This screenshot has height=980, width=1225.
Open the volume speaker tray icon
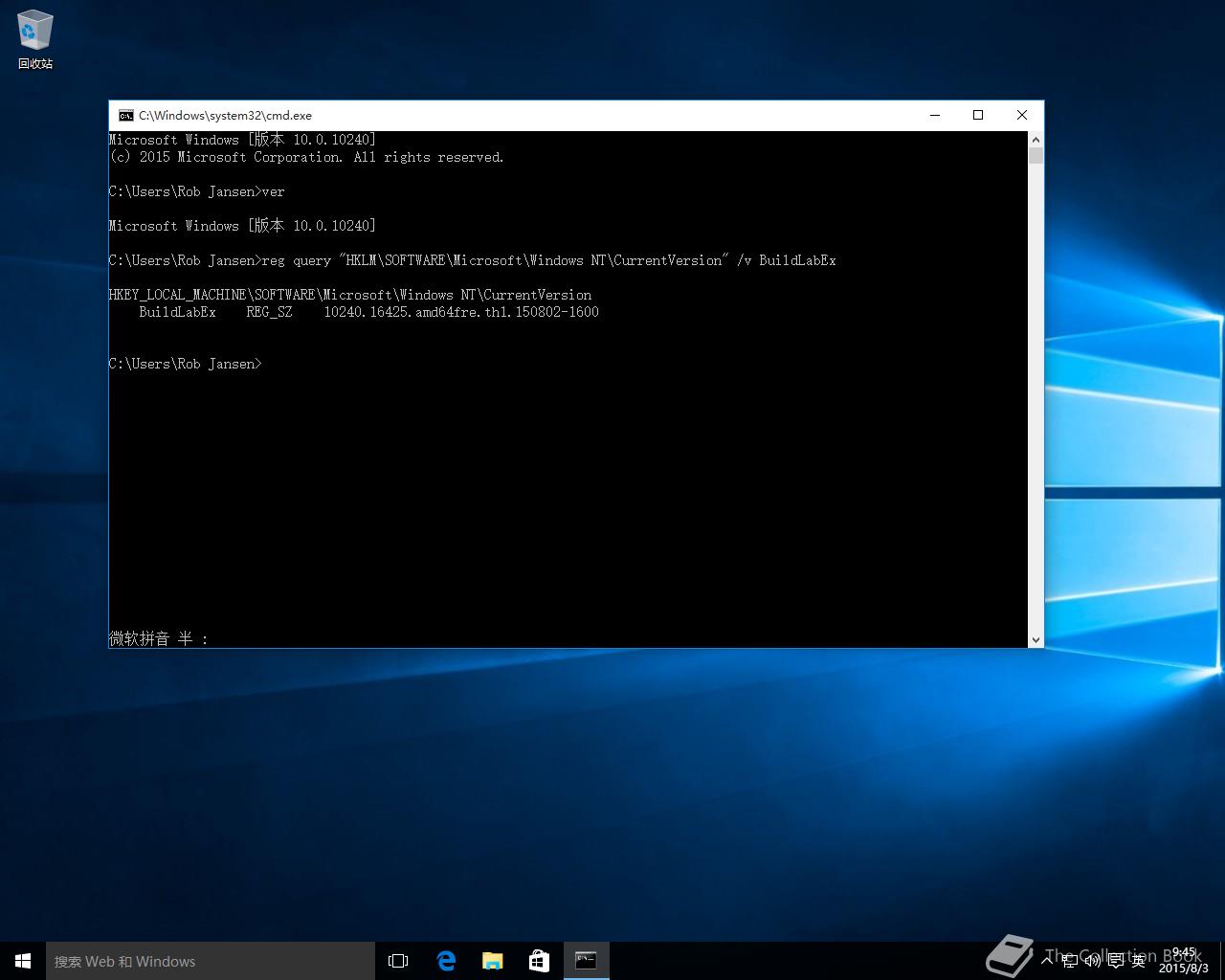pyautogui.click(x=1093, y=960)
